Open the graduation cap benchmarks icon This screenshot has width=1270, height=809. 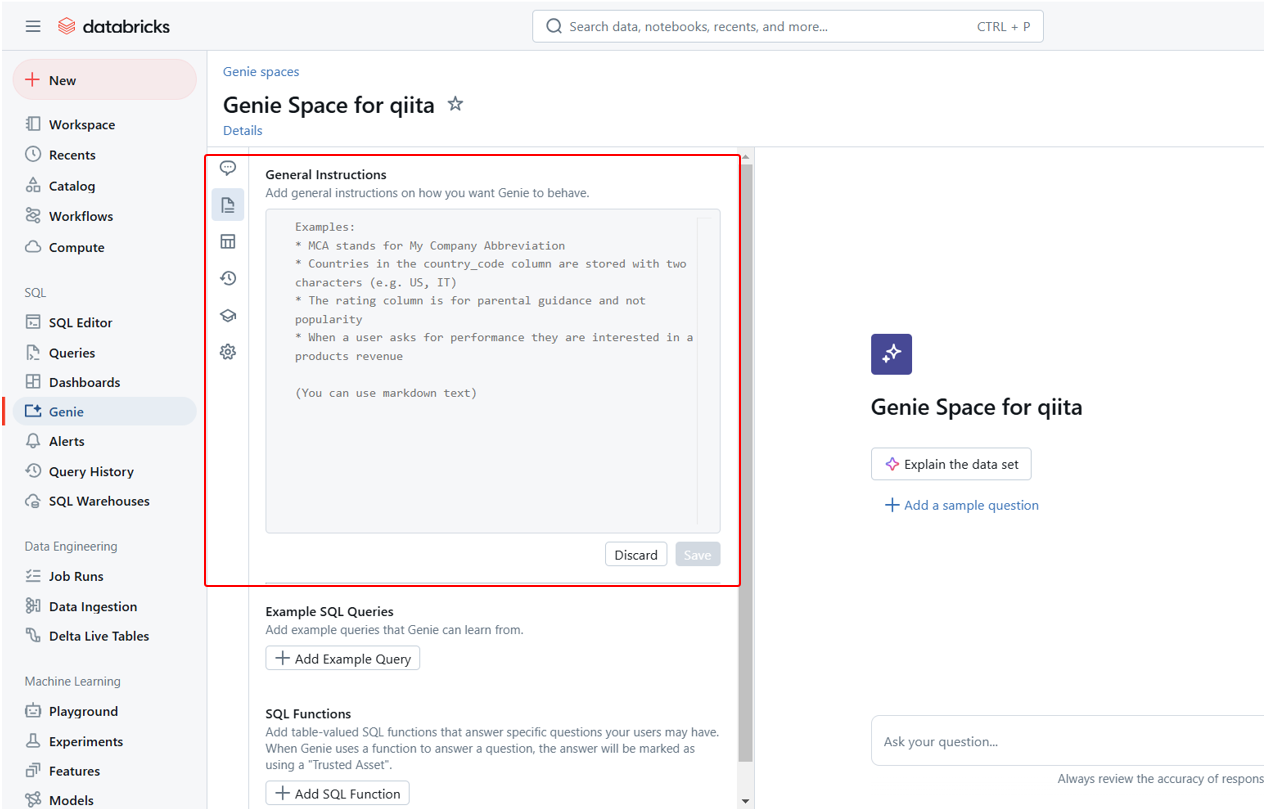[228, 316]
